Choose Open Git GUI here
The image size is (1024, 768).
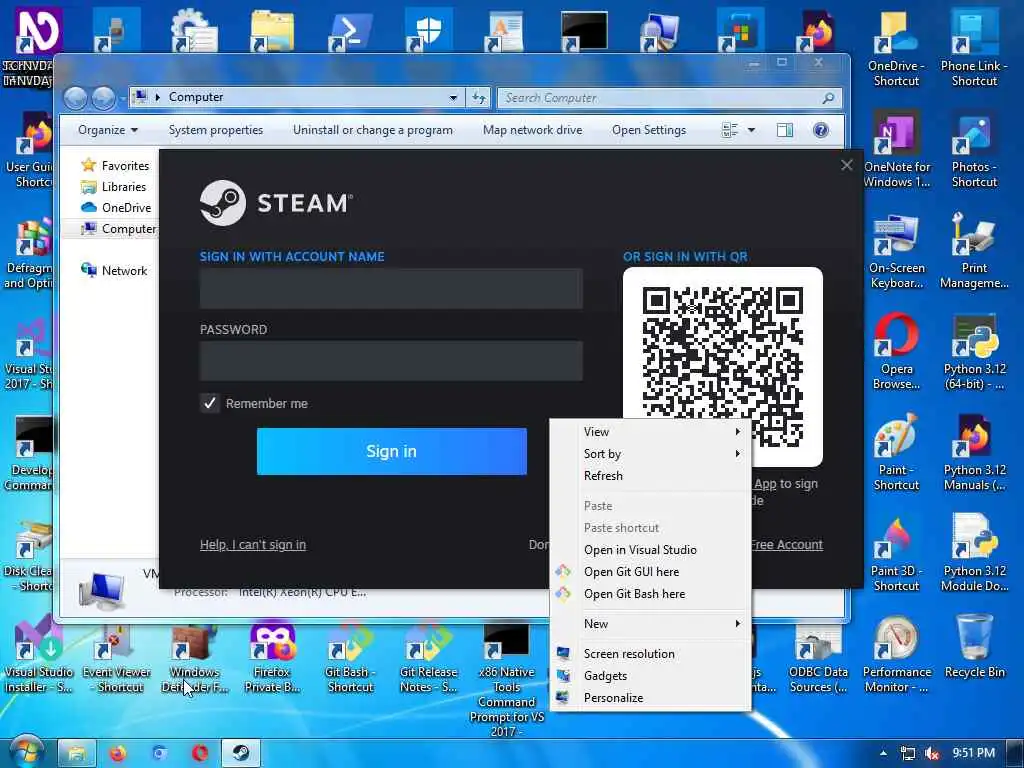point(650,572)
